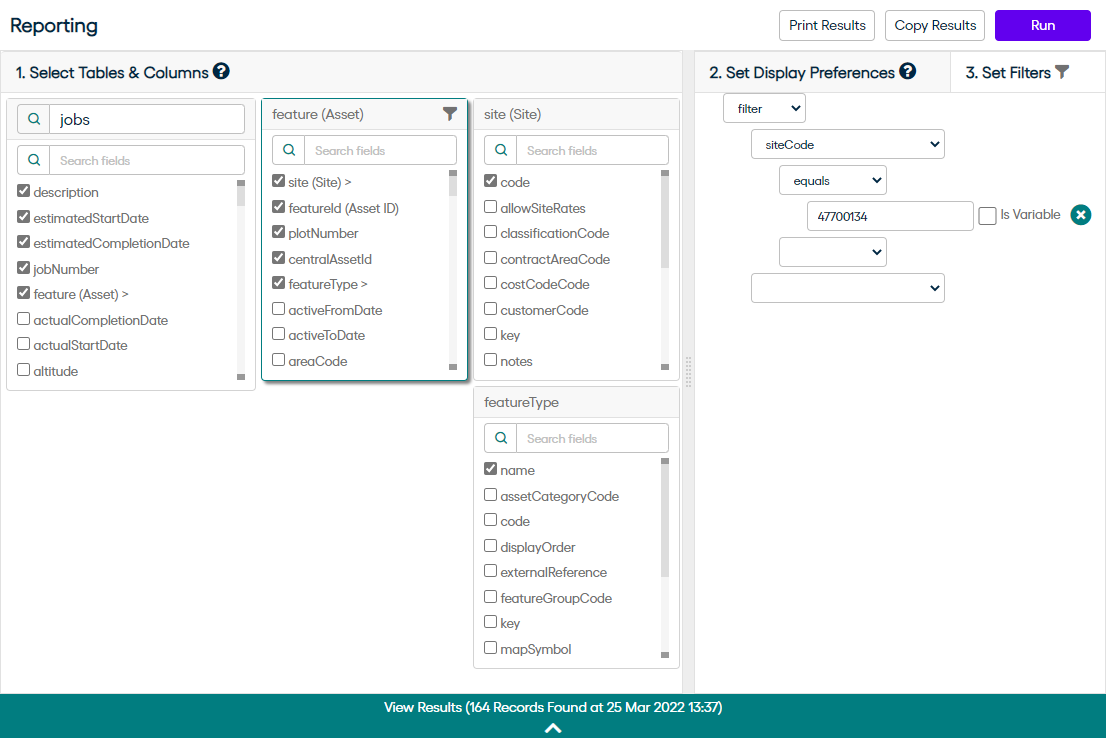Open the siteCode field dropdown
1106x738 pixels.
point(847,144)
